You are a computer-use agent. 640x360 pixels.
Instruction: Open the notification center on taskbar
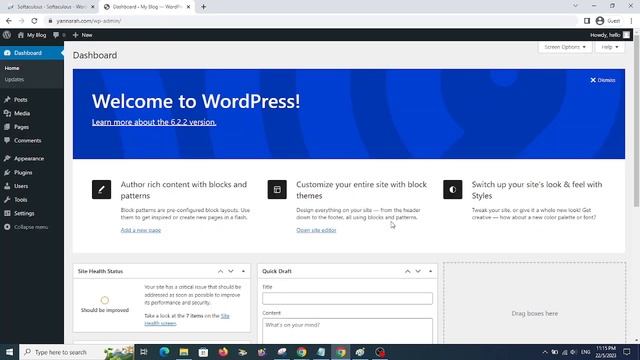627,352
